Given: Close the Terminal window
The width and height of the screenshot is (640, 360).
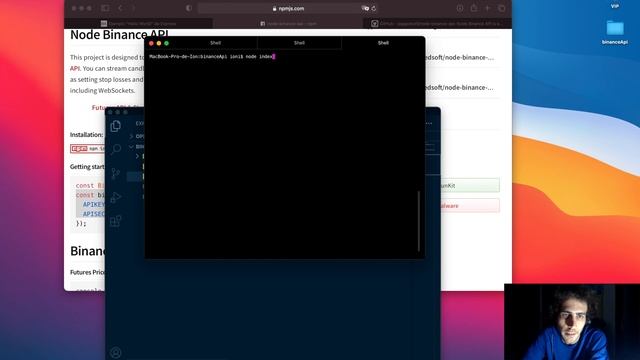Looking at the screenshot, I should click(151, 43).
